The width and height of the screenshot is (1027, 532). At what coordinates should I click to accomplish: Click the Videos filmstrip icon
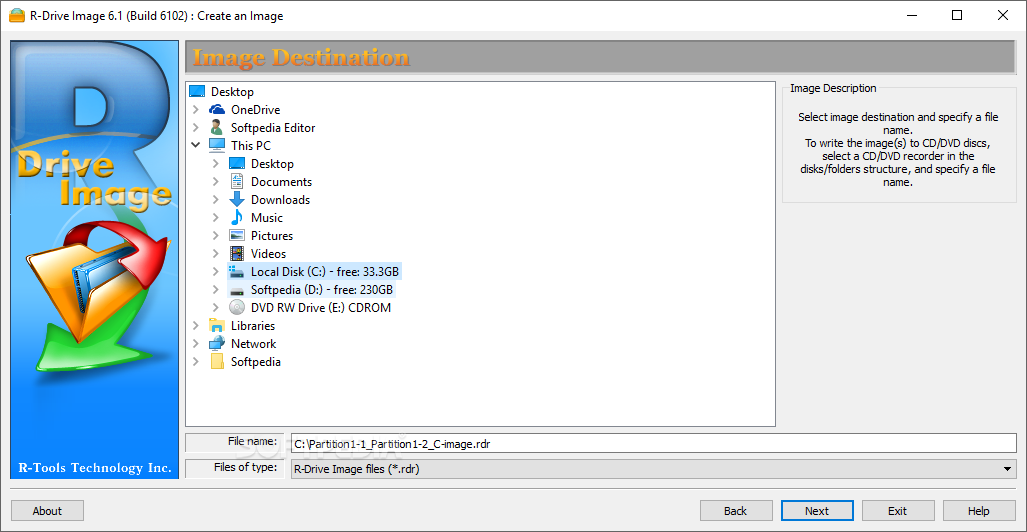tap(237, 254)
